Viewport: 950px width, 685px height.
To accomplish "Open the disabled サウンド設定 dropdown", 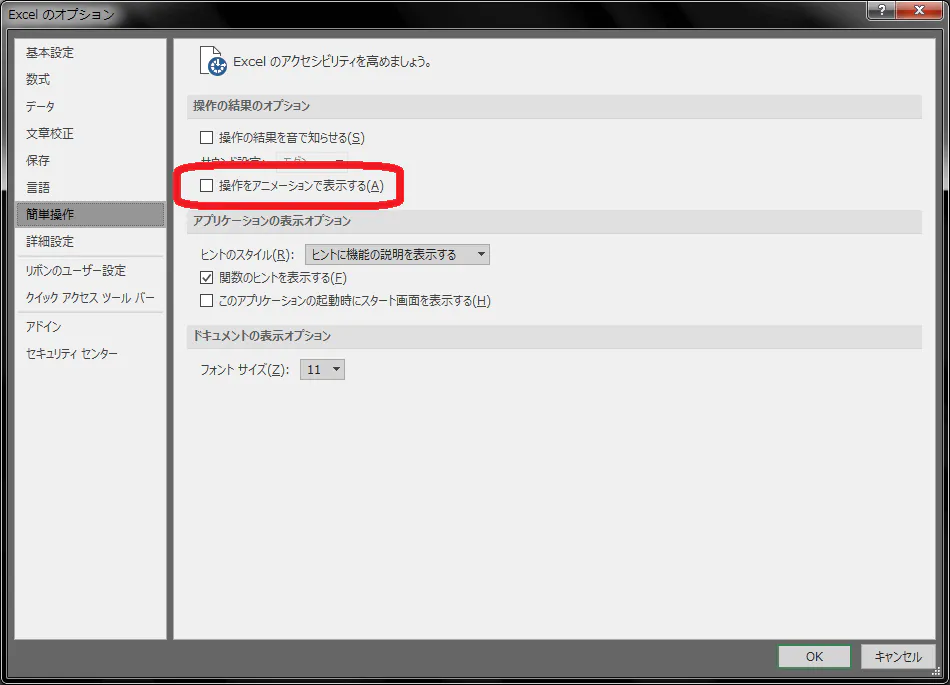I will point(311,159).
